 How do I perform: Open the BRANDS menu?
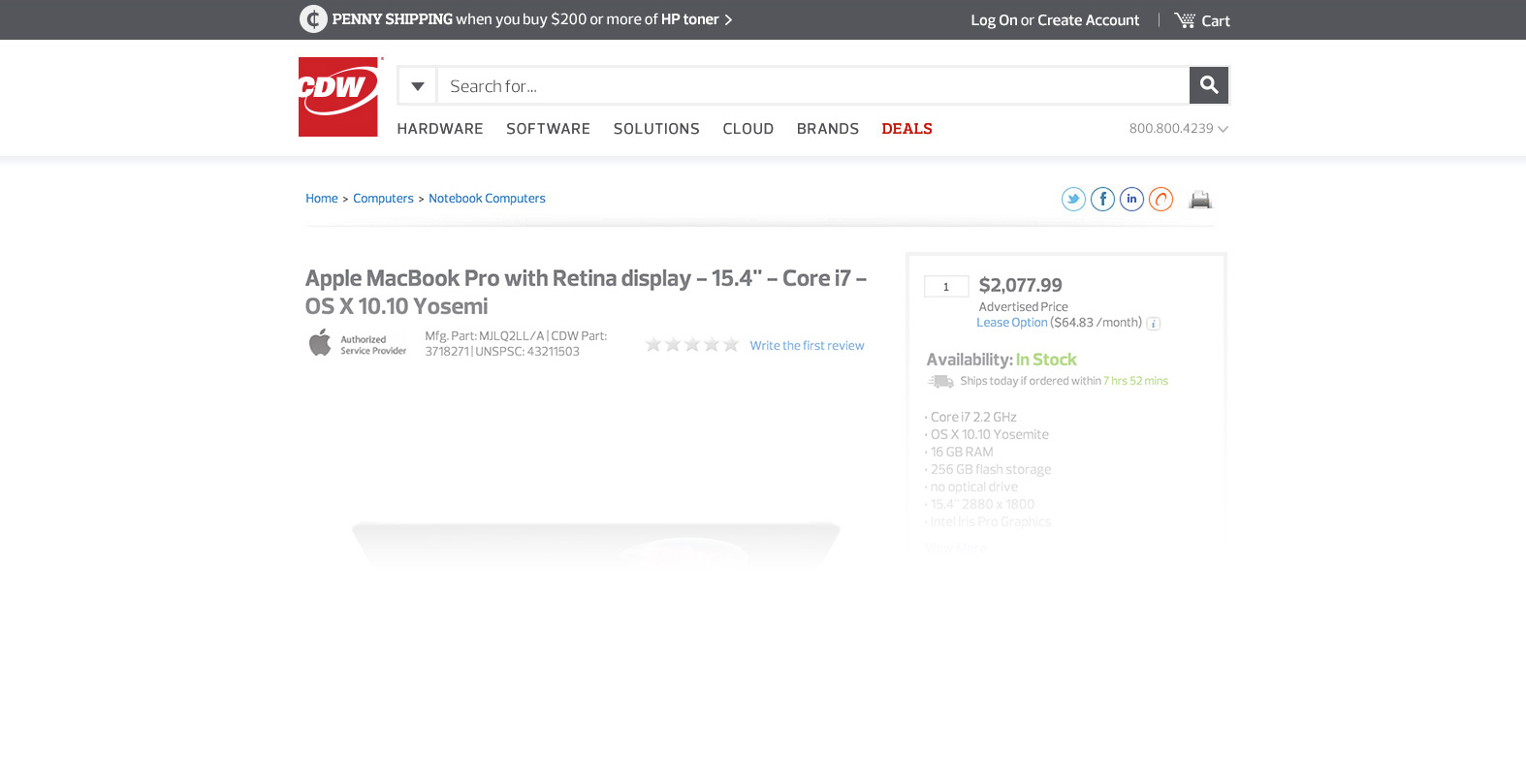tap(827, 129)
